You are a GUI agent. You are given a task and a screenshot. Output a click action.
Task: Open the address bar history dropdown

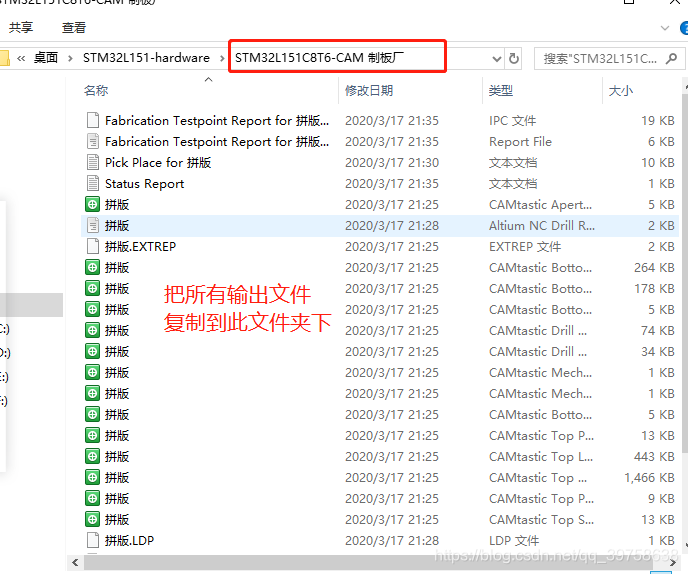[497, 58]
